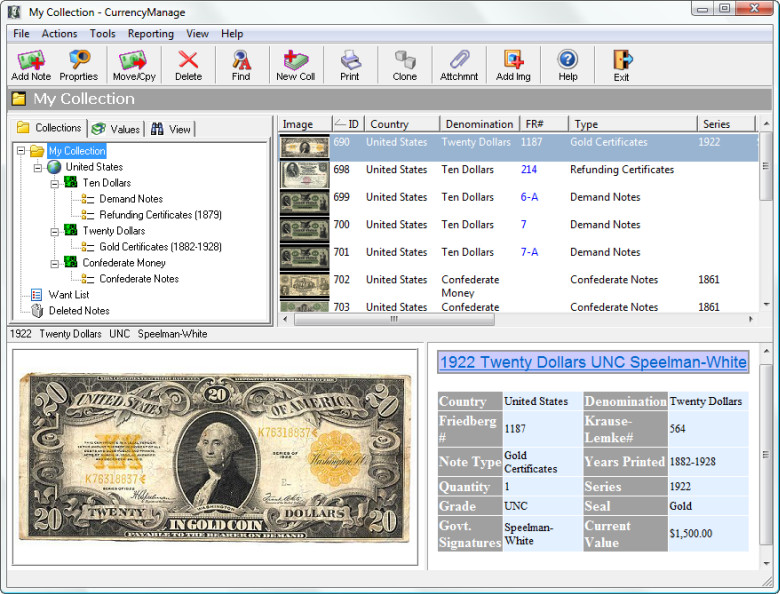Image resolution: width=780 pixels, height=594 pixels.
Task: Open the 1922 Twenty Dollars UNC Speelman-White link
Action: 593,362
